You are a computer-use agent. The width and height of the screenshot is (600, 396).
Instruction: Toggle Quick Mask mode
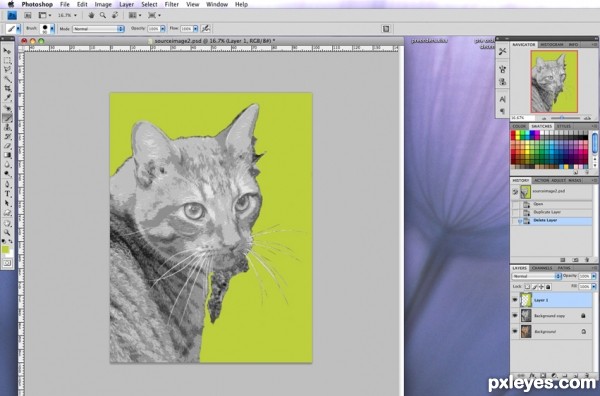[7, 263]
